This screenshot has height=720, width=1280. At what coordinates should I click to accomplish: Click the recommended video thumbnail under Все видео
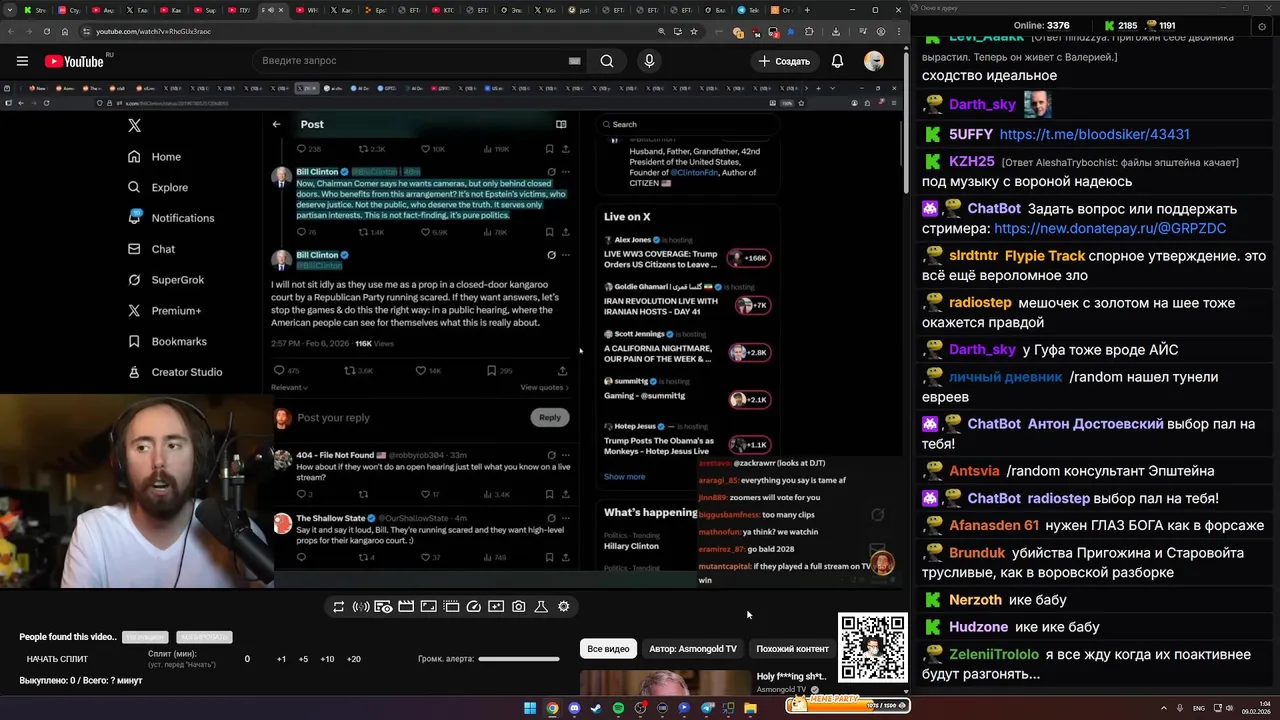664,682
